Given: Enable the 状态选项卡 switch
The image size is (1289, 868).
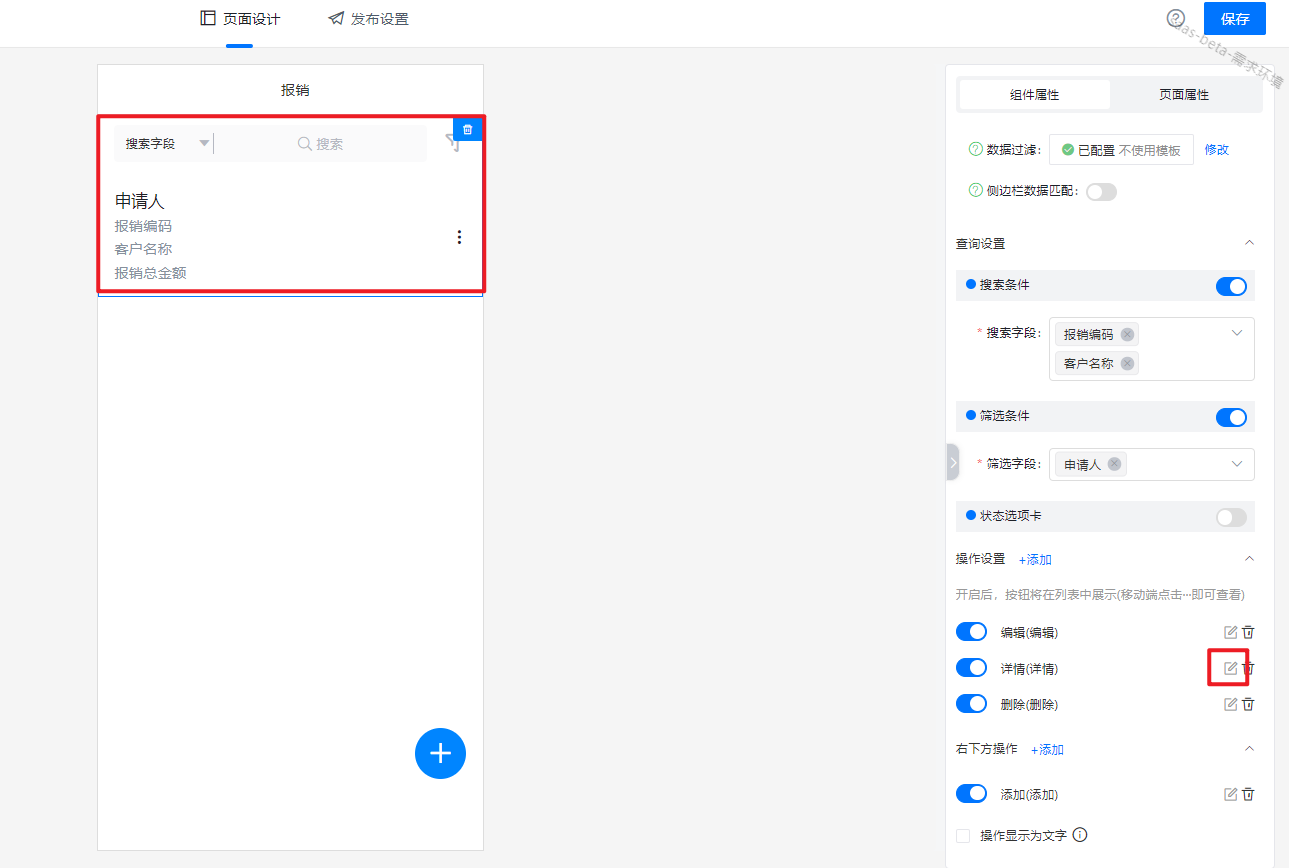Looking at the screenshot, I should (1231, 517).
